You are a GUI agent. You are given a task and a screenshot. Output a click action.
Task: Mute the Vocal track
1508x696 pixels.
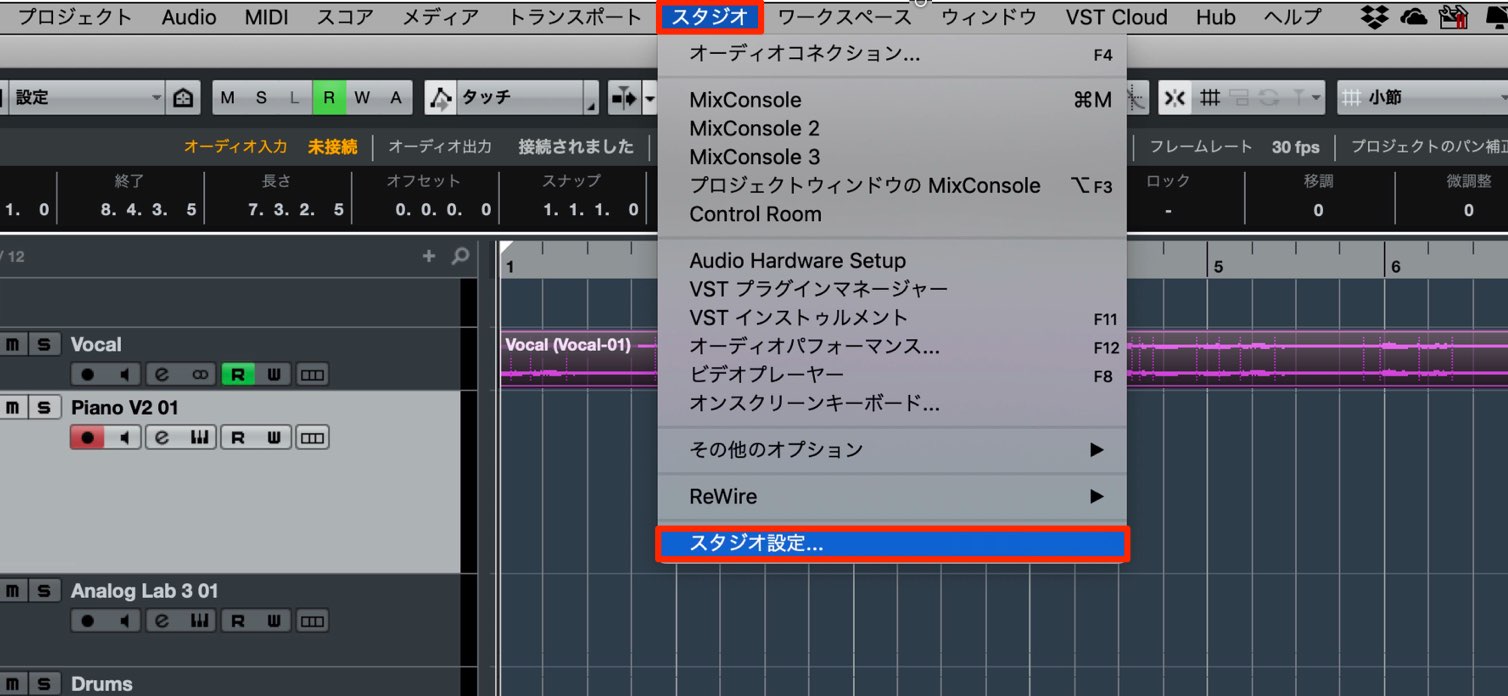[x=13, y=344]
